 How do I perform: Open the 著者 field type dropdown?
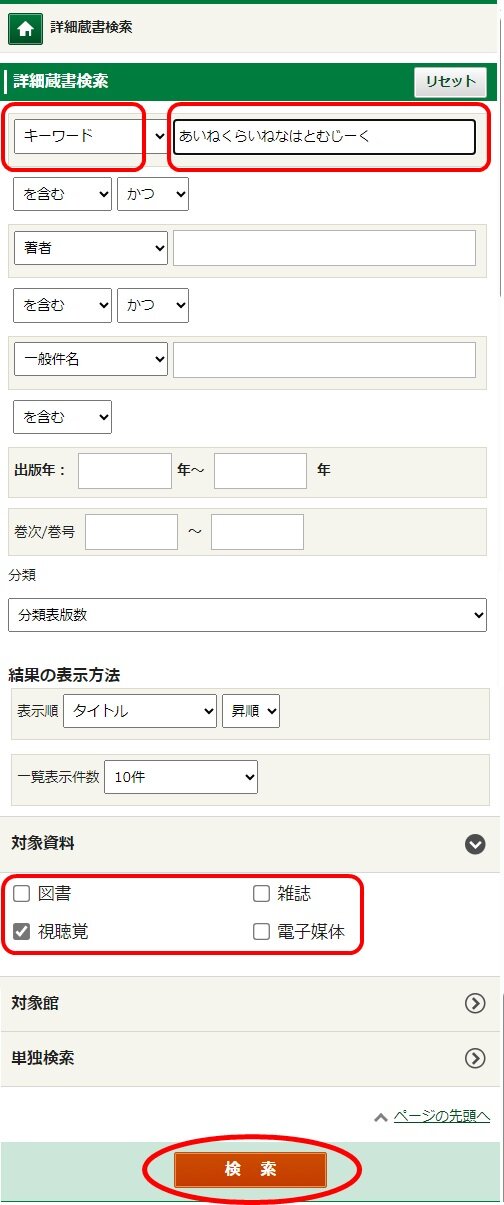coord(90,247)
